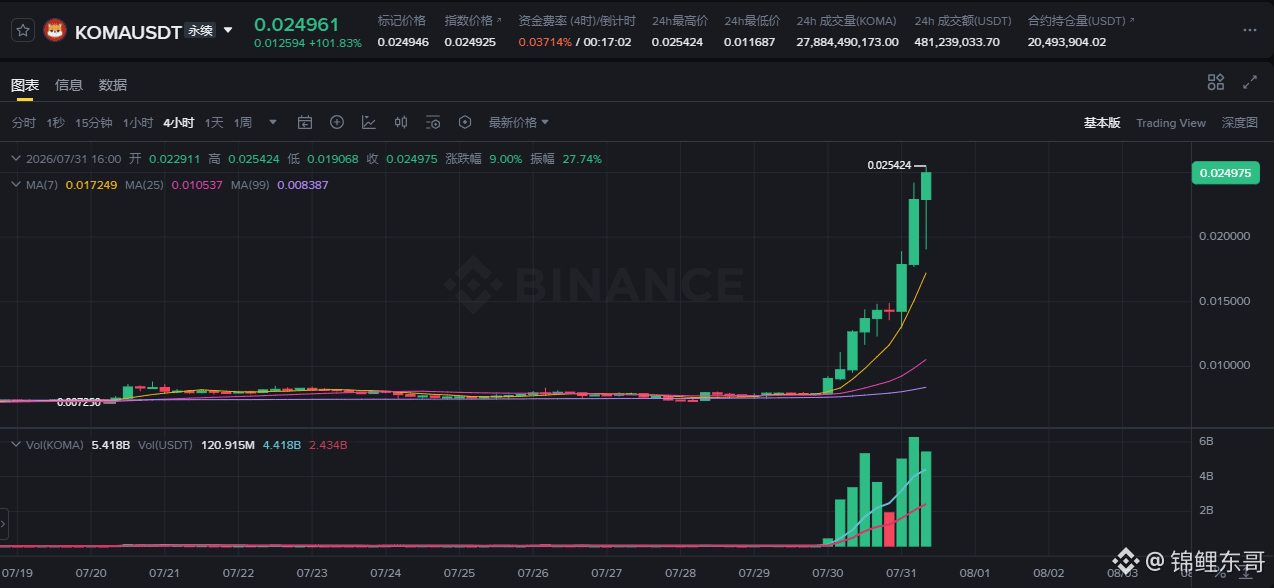The image size is (1274, 588).
Task: Click the 永续 perpetual contract tag
Action: click(200, 31)
